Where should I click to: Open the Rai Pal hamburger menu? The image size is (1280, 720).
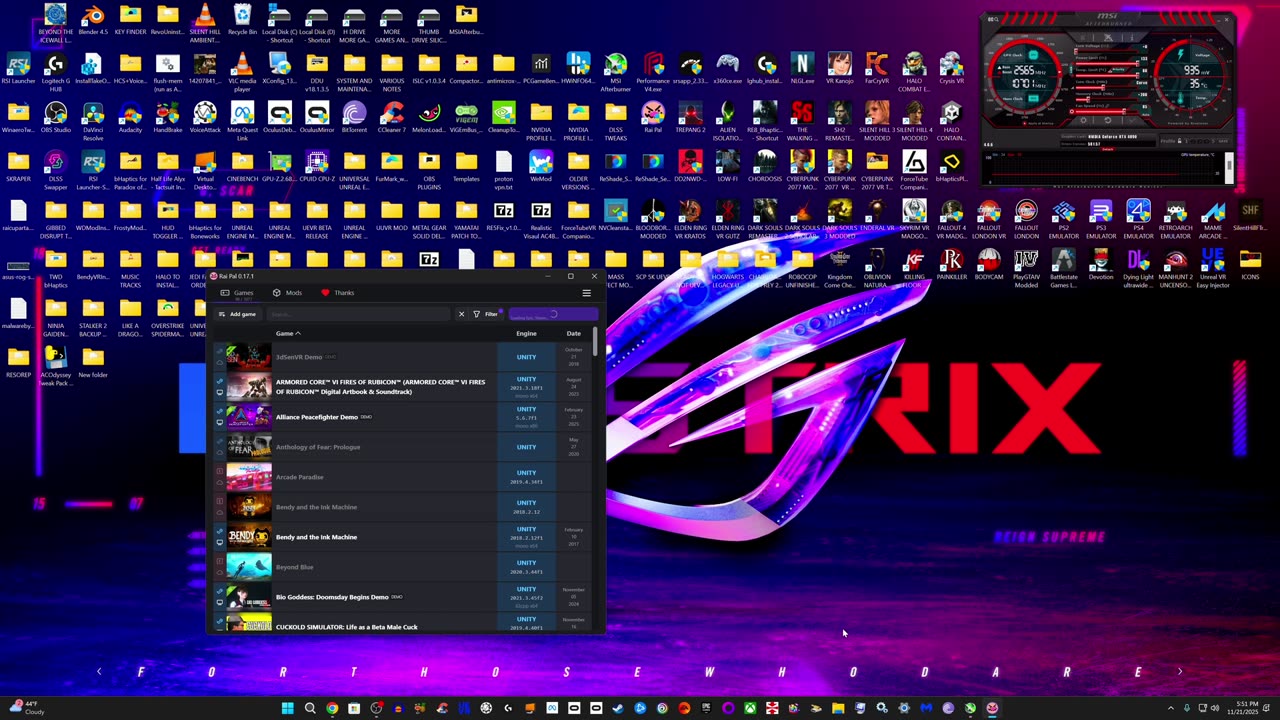pyautogui.click(x=586, y=293)
